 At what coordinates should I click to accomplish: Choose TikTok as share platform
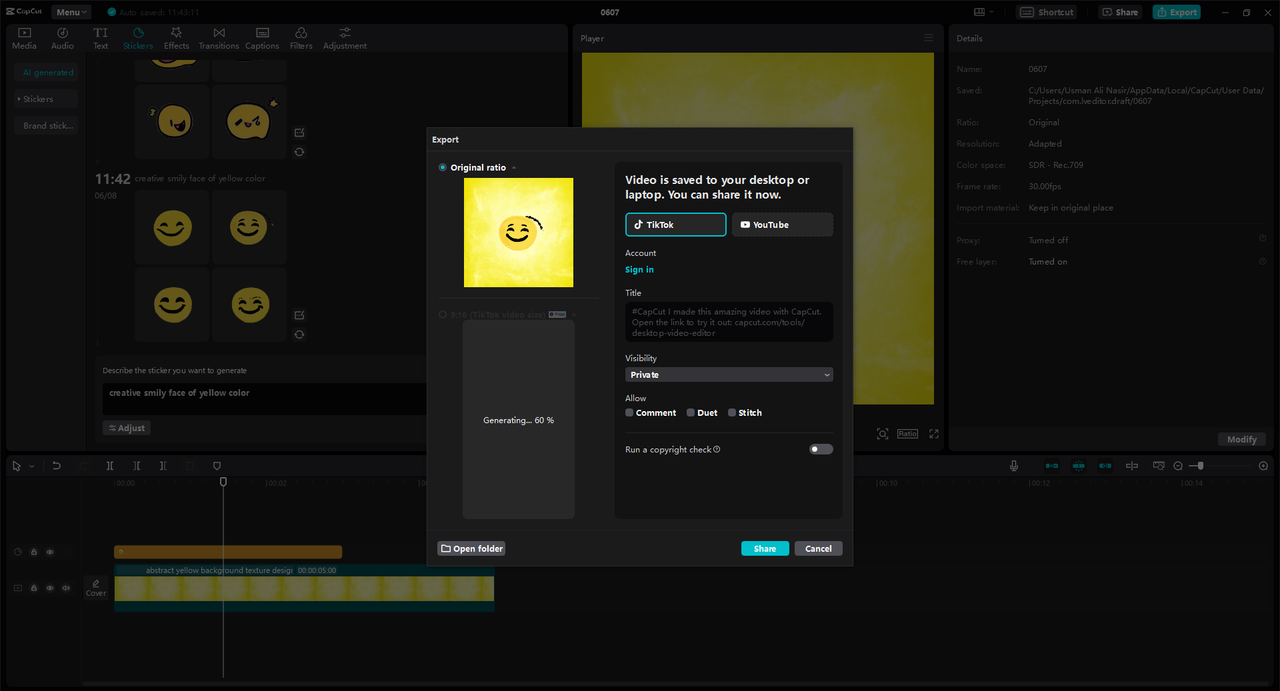pyautogui.click(x=676, y=225)
